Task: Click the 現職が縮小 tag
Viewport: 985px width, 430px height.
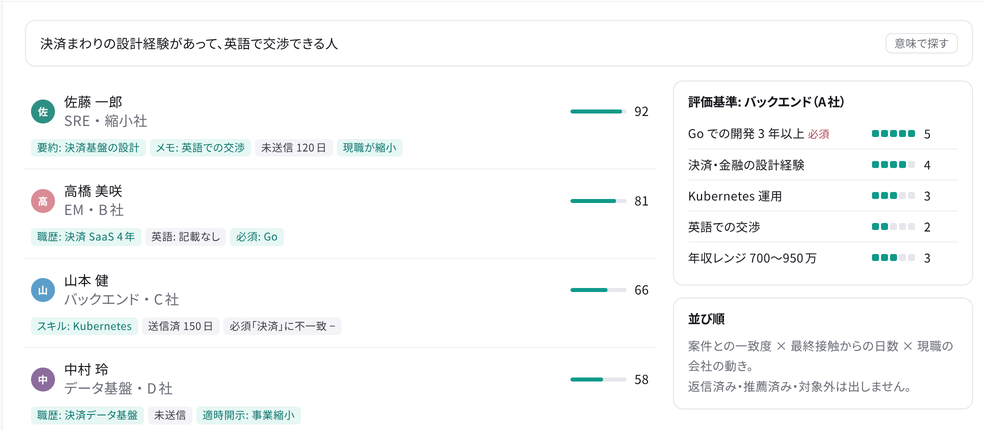Action: tap(369, 148)
